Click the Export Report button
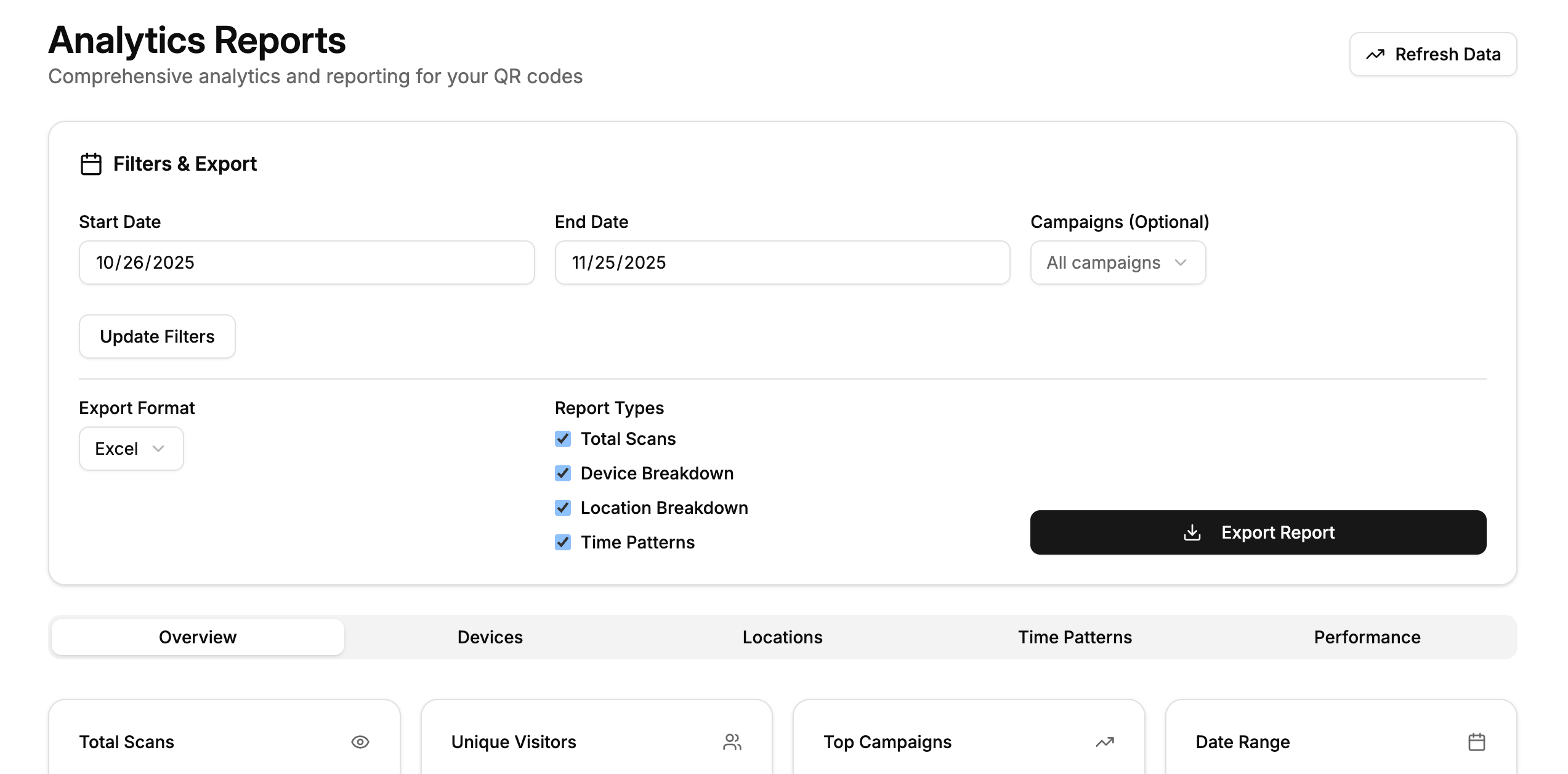Screen dimensions: 1568x774 tap(1258, 532)
